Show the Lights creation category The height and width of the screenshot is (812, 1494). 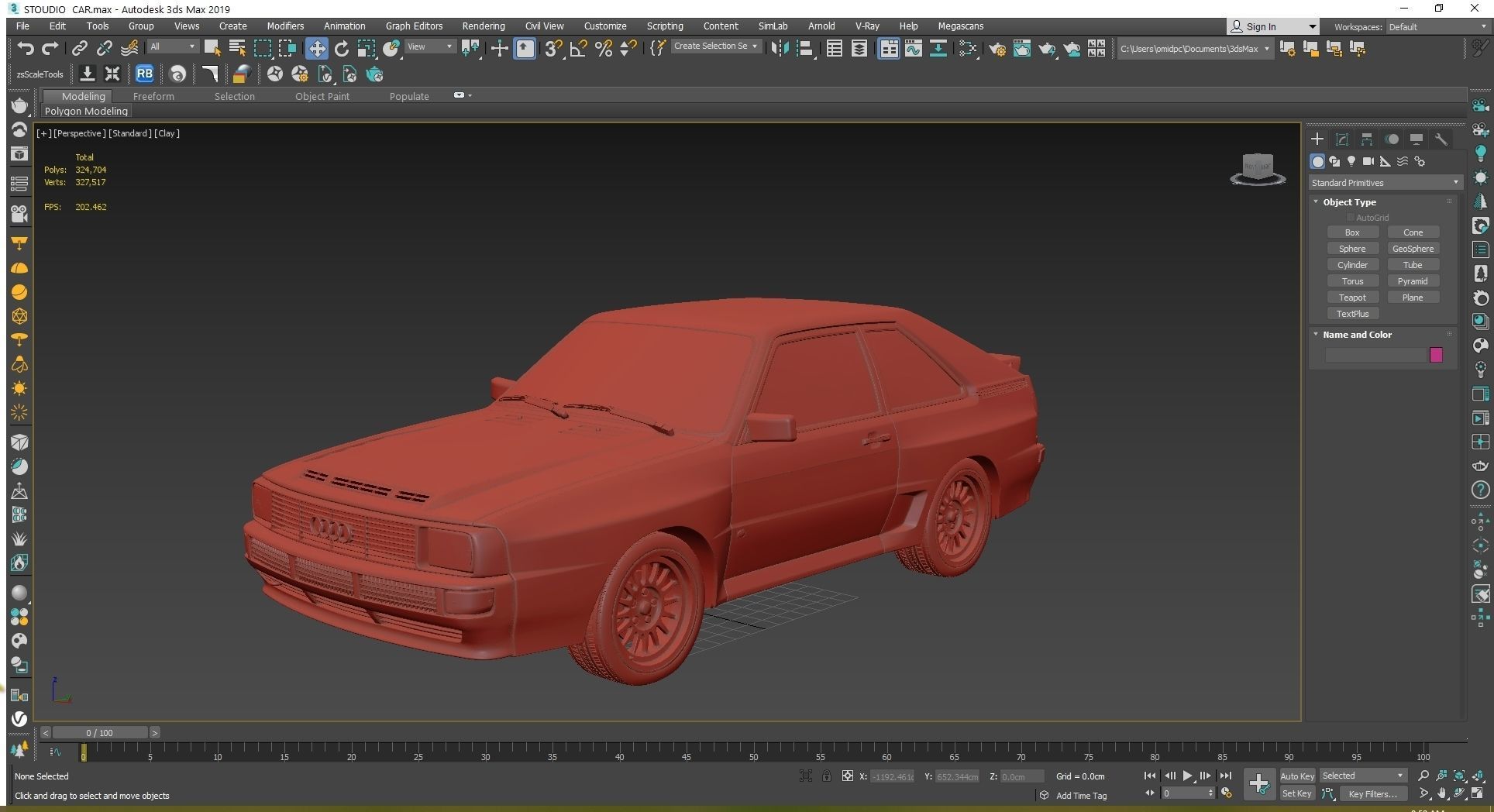(x=1351, y=161)
